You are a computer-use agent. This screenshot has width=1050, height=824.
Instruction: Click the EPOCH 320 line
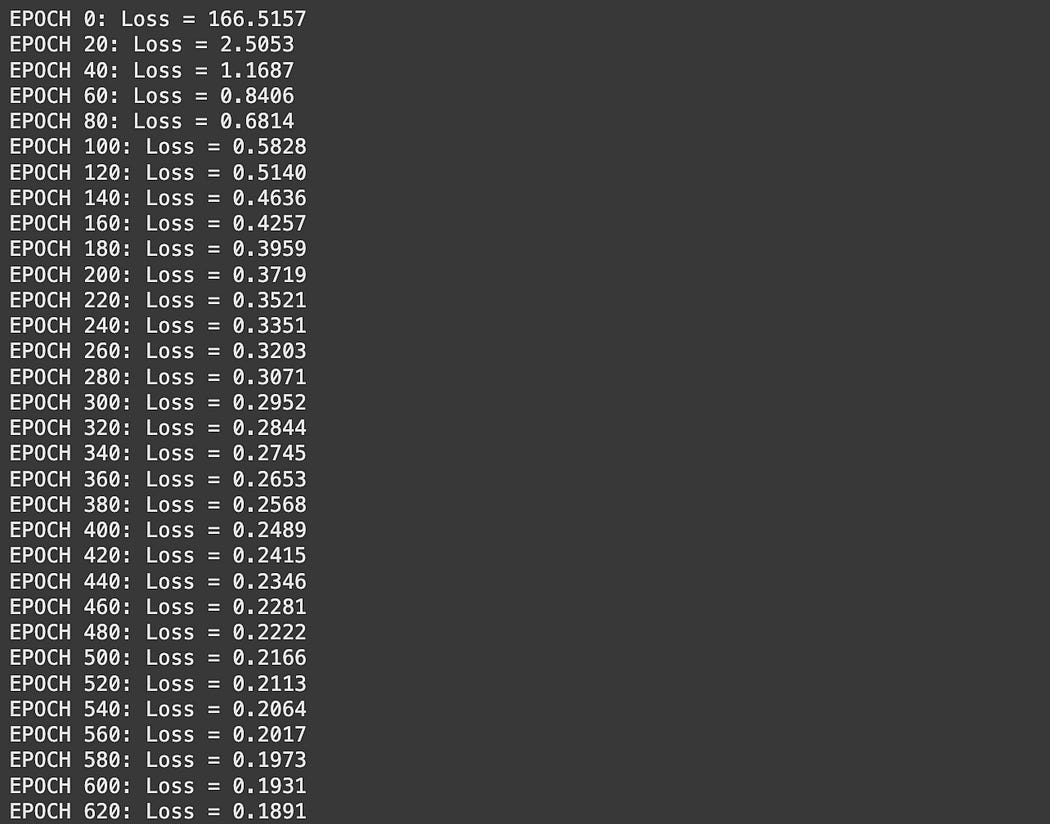pyautogui.click(x=158, y=428)
